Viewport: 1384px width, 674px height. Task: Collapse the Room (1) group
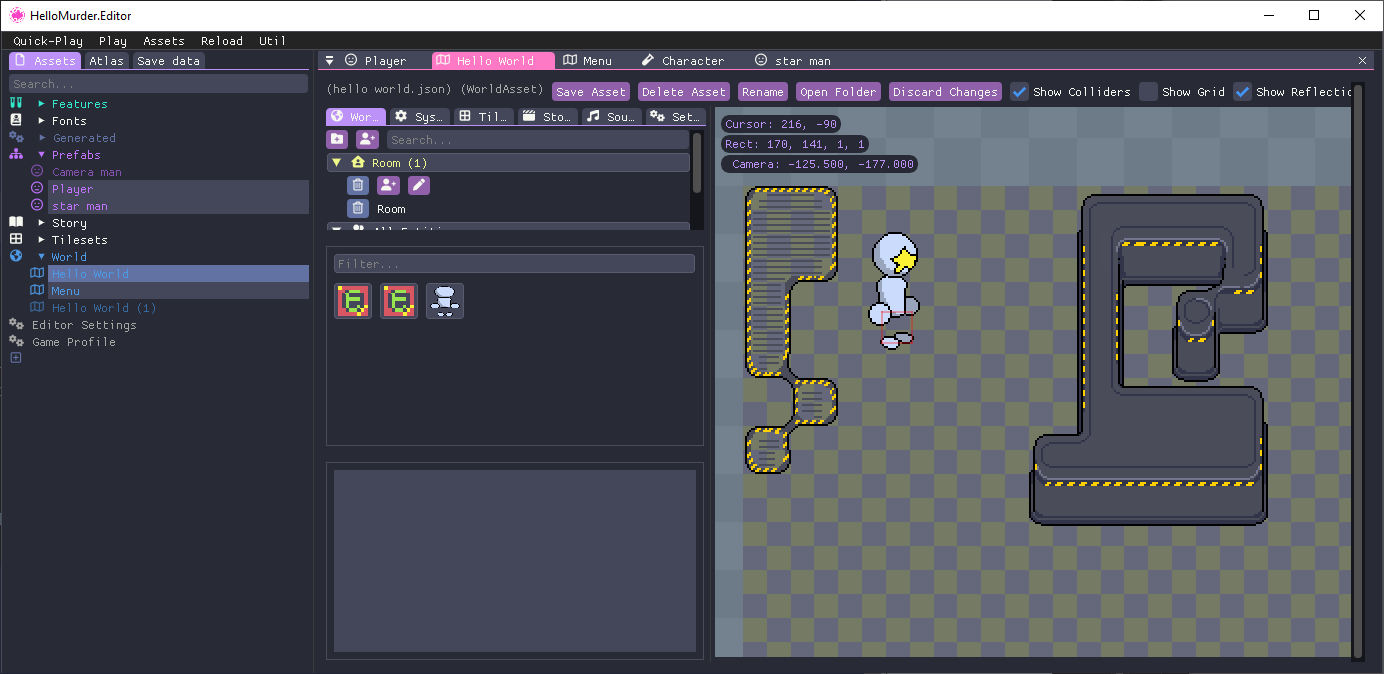[337, 163]
